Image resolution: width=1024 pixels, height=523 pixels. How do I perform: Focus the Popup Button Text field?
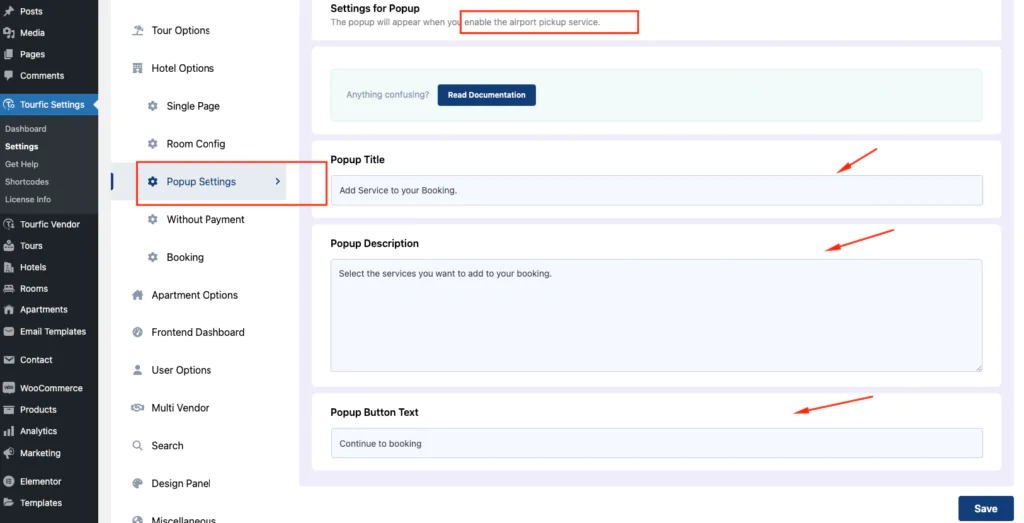click(656, 443)
